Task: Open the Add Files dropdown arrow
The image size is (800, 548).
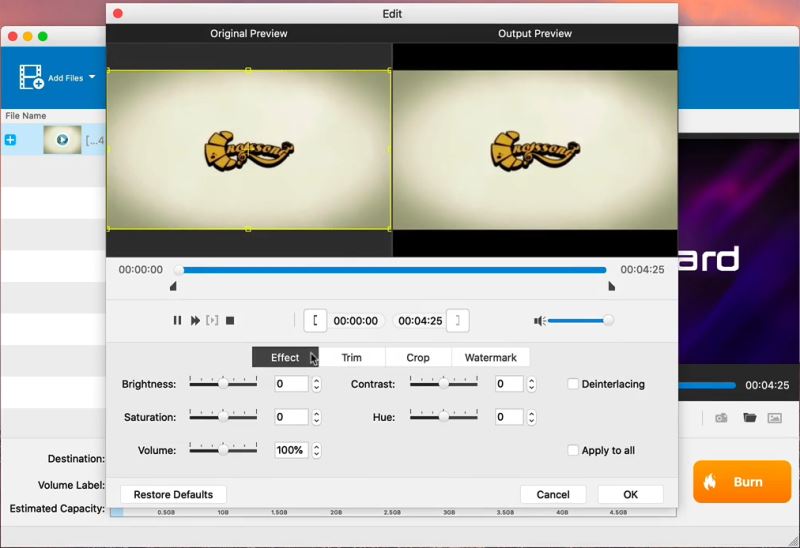Action: coord(92,77)
